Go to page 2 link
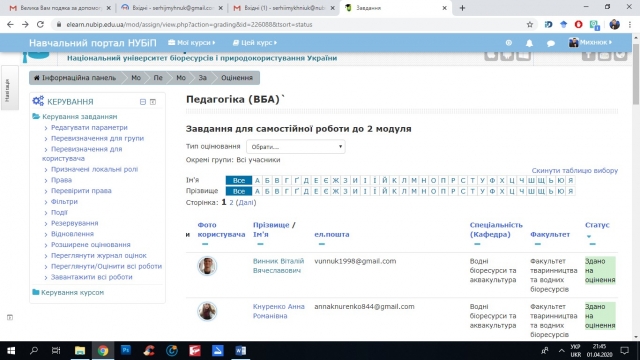 pos(231,202)
